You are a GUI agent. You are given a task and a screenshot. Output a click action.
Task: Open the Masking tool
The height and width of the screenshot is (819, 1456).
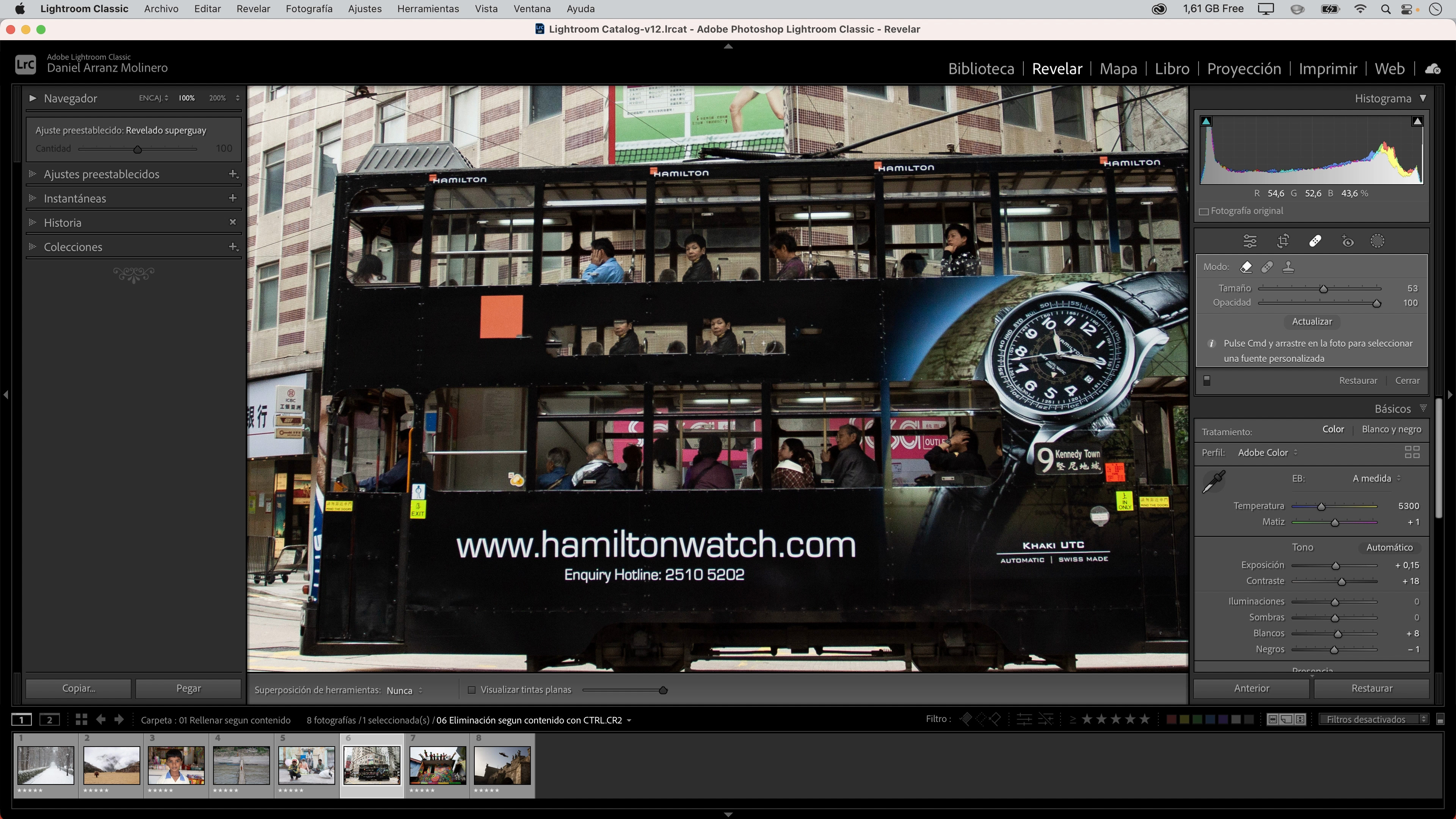(1378, 242)
